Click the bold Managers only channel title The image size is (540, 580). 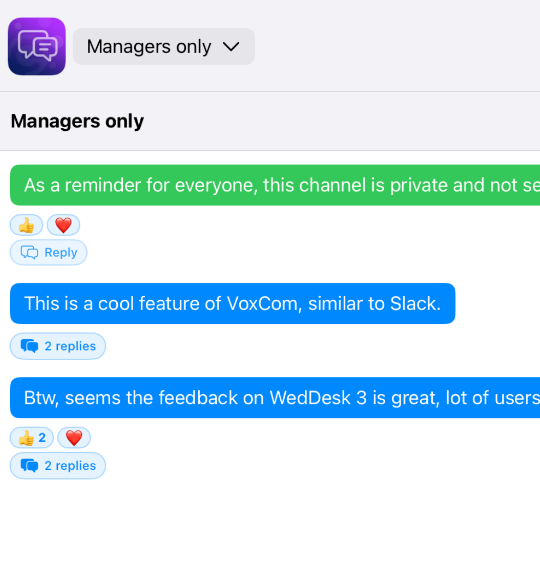77,121
